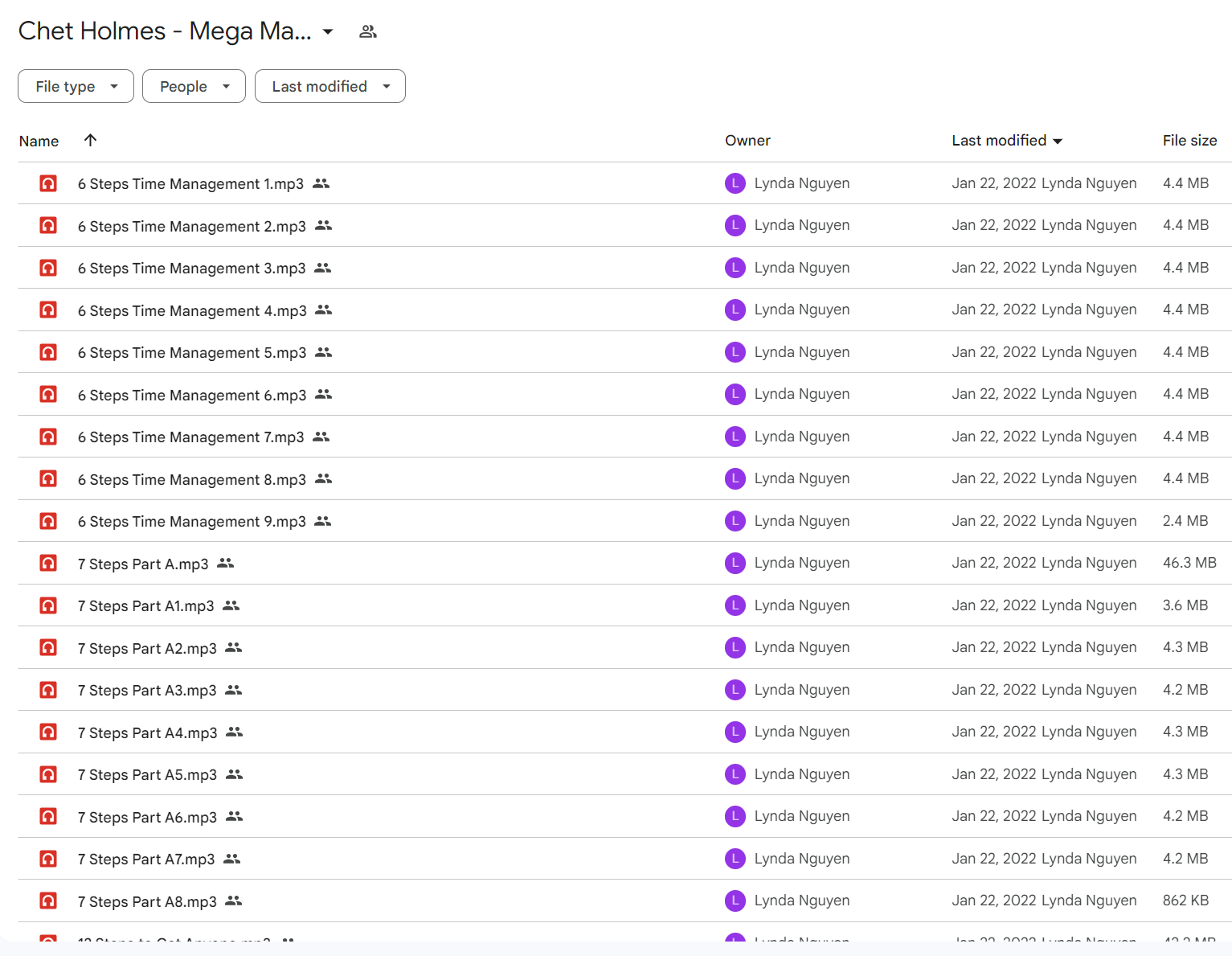This screenshot has width=1232, height=956.
Task: Click the audio icon for 6 Steps Time Management 3.mp3
Action: coord(48,268)
